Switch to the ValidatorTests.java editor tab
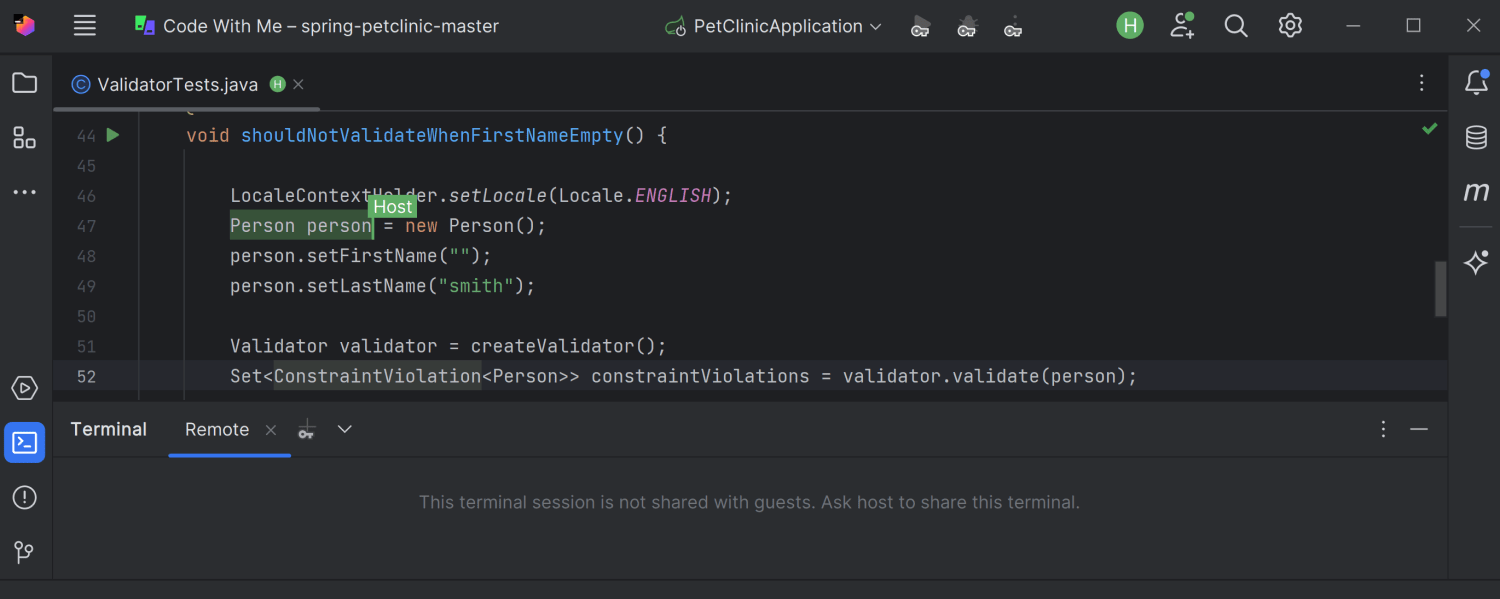 [x=177, y=85]
